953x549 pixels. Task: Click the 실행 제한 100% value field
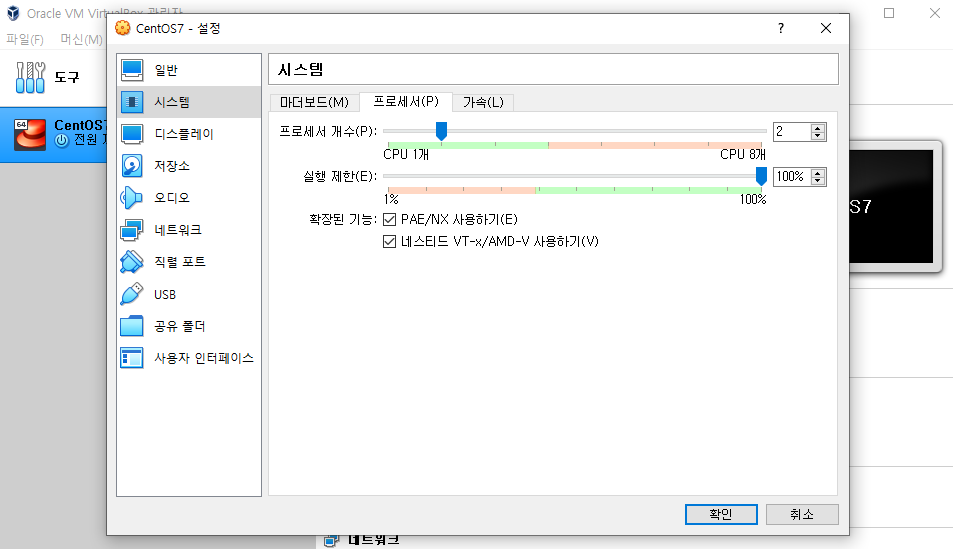[792, 177]
